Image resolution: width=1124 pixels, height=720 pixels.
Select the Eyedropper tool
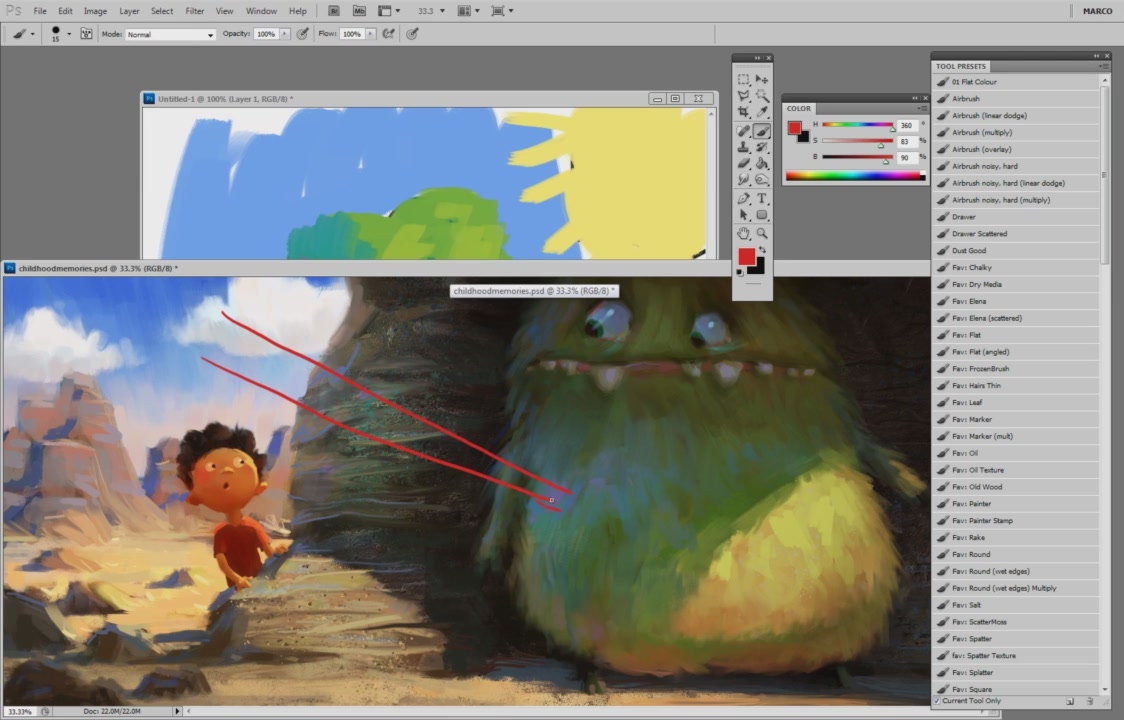762,112
